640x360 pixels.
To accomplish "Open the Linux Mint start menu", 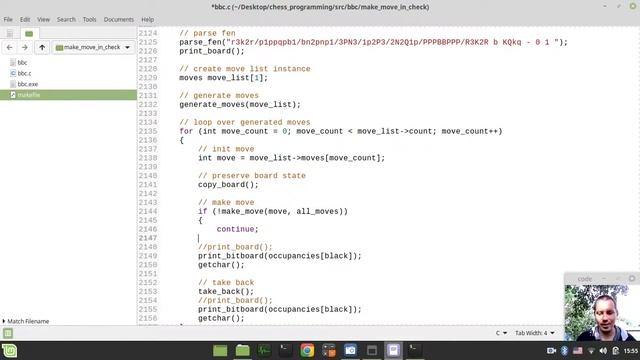I will pyautogui.click(x=9, y=351).
